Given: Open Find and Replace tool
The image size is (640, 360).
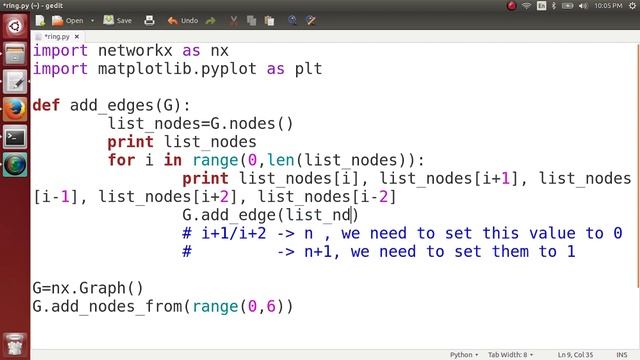Looking at the screenshot, I should pyautogui.click(x=311, y=20).
